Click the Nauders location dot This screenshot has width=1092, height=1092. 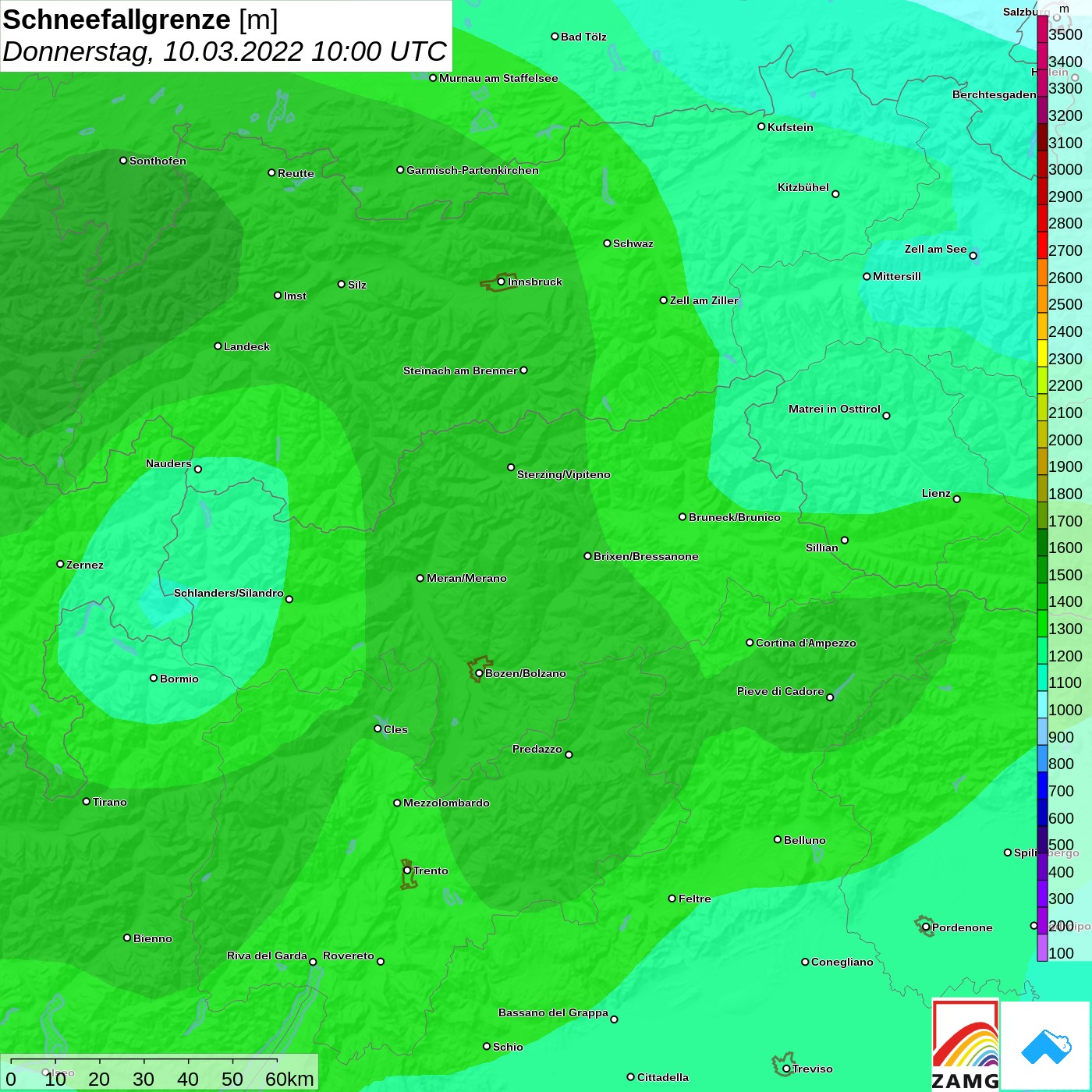198,470
